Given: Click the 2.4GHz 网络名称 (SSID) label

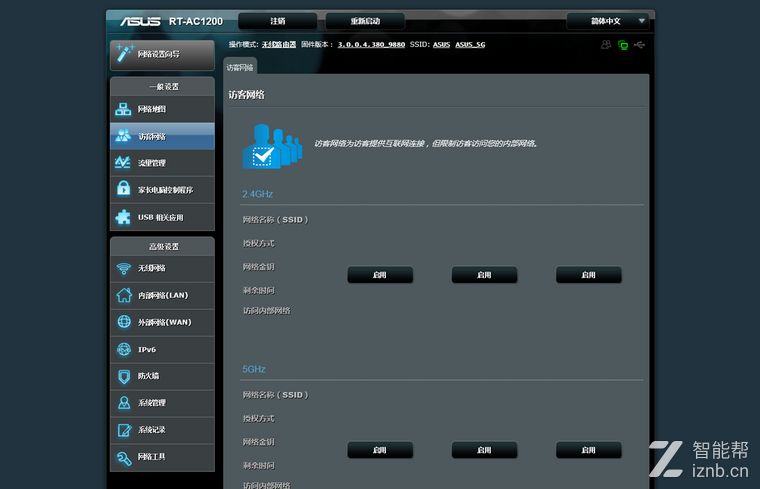Looking at the screenshot, I should 275,220.
